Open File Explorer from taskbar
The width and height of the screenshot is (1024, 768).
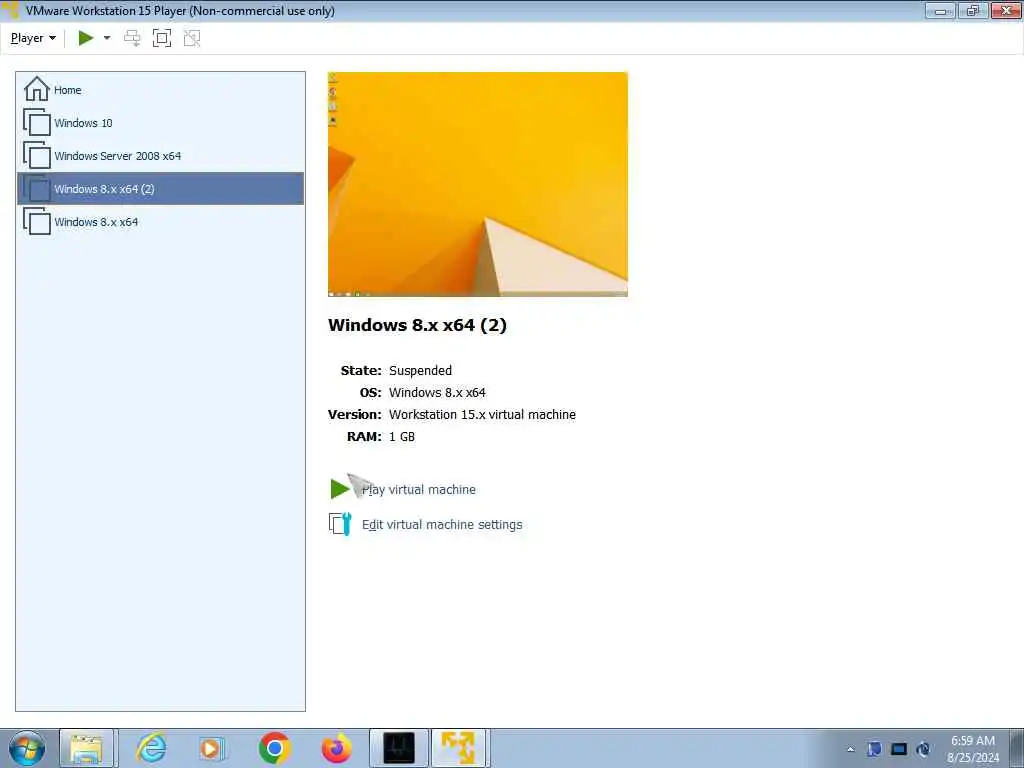pyautogui.click(x=86, y=748)
